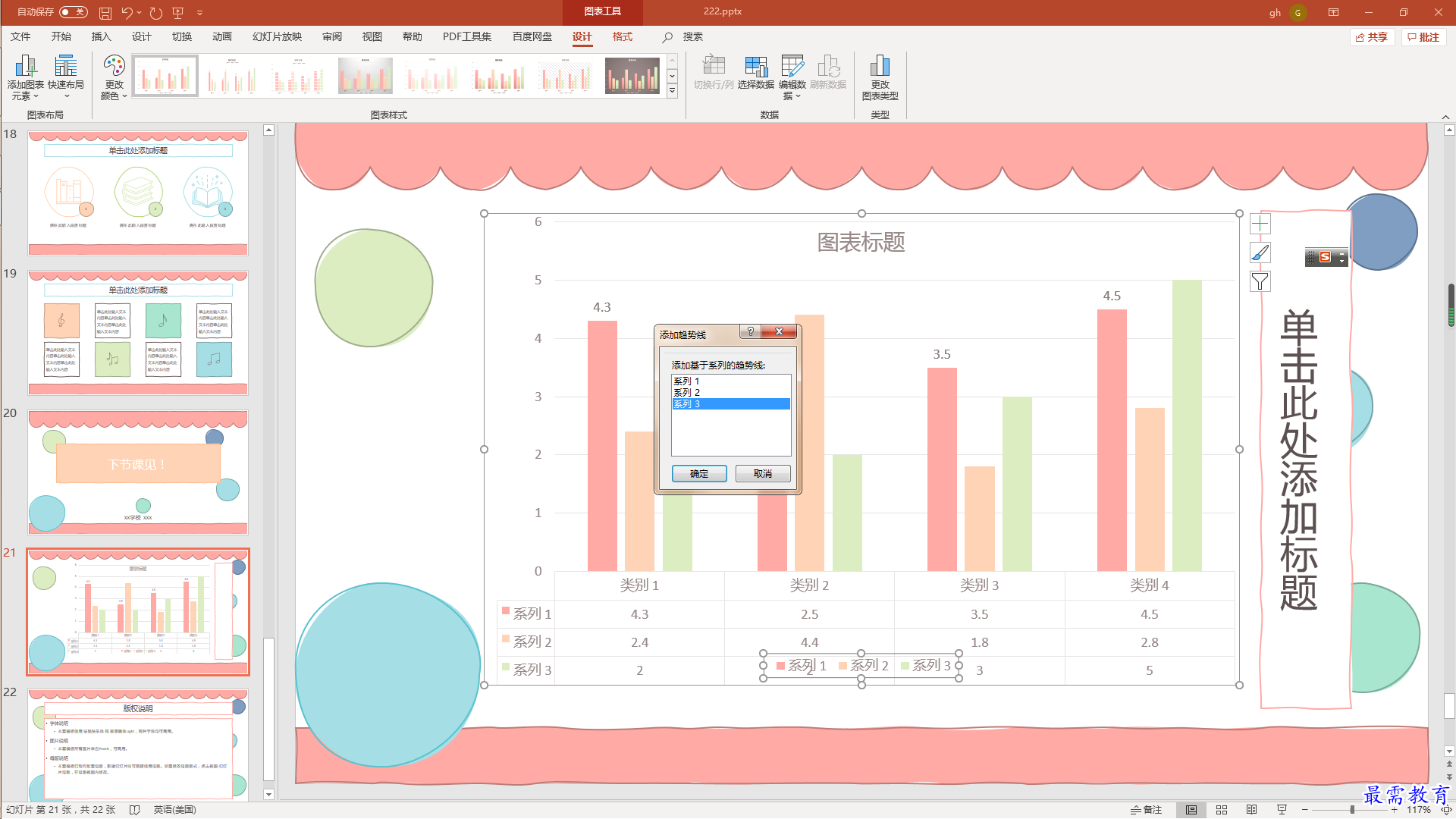
Task: Collapse the ribbon chevron
Action: point(1445,117)
